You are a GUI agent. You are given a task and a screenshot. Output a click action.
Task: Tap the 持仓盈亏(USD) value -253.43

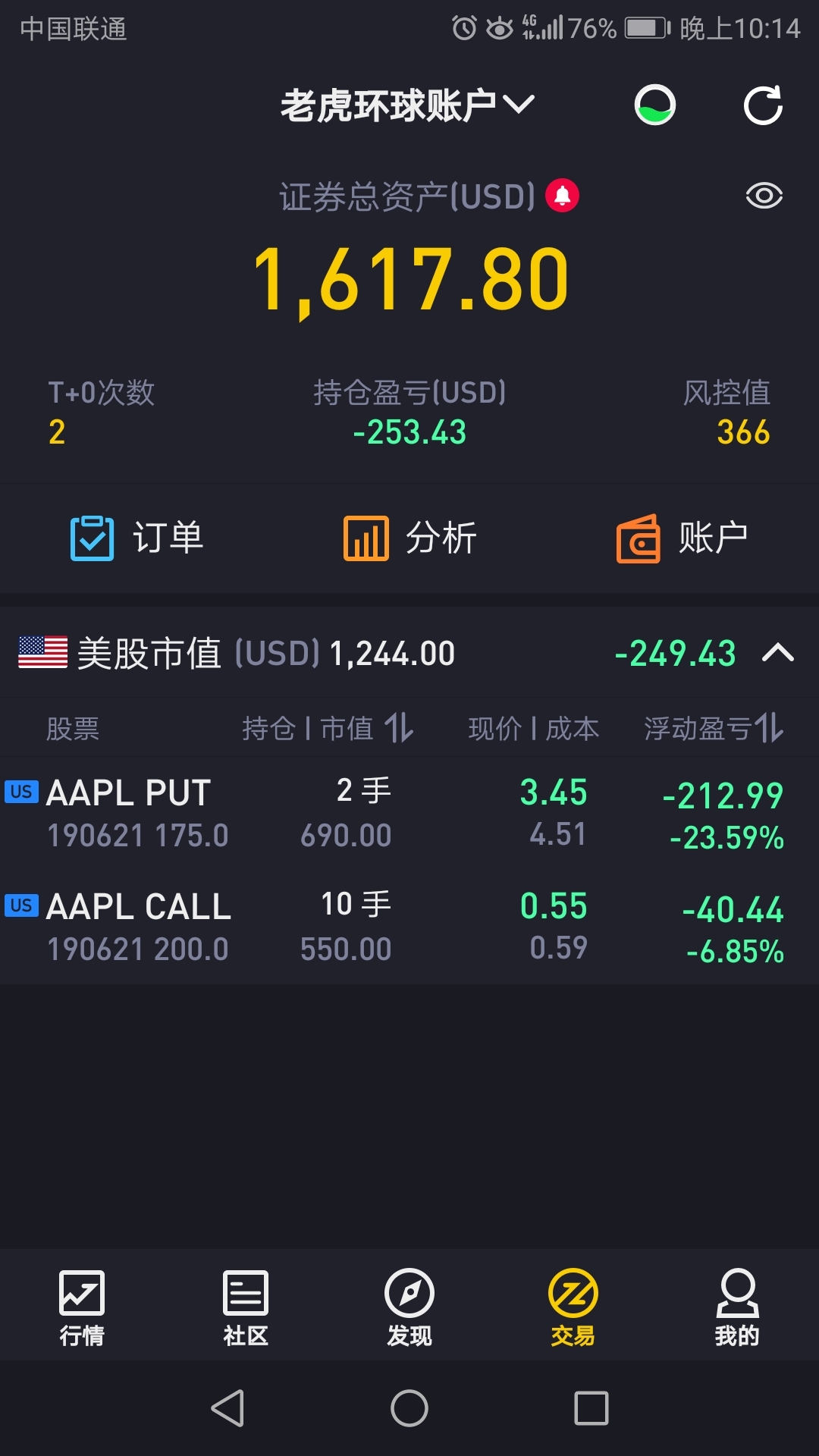pyautogui.click(x=409, y=432)
